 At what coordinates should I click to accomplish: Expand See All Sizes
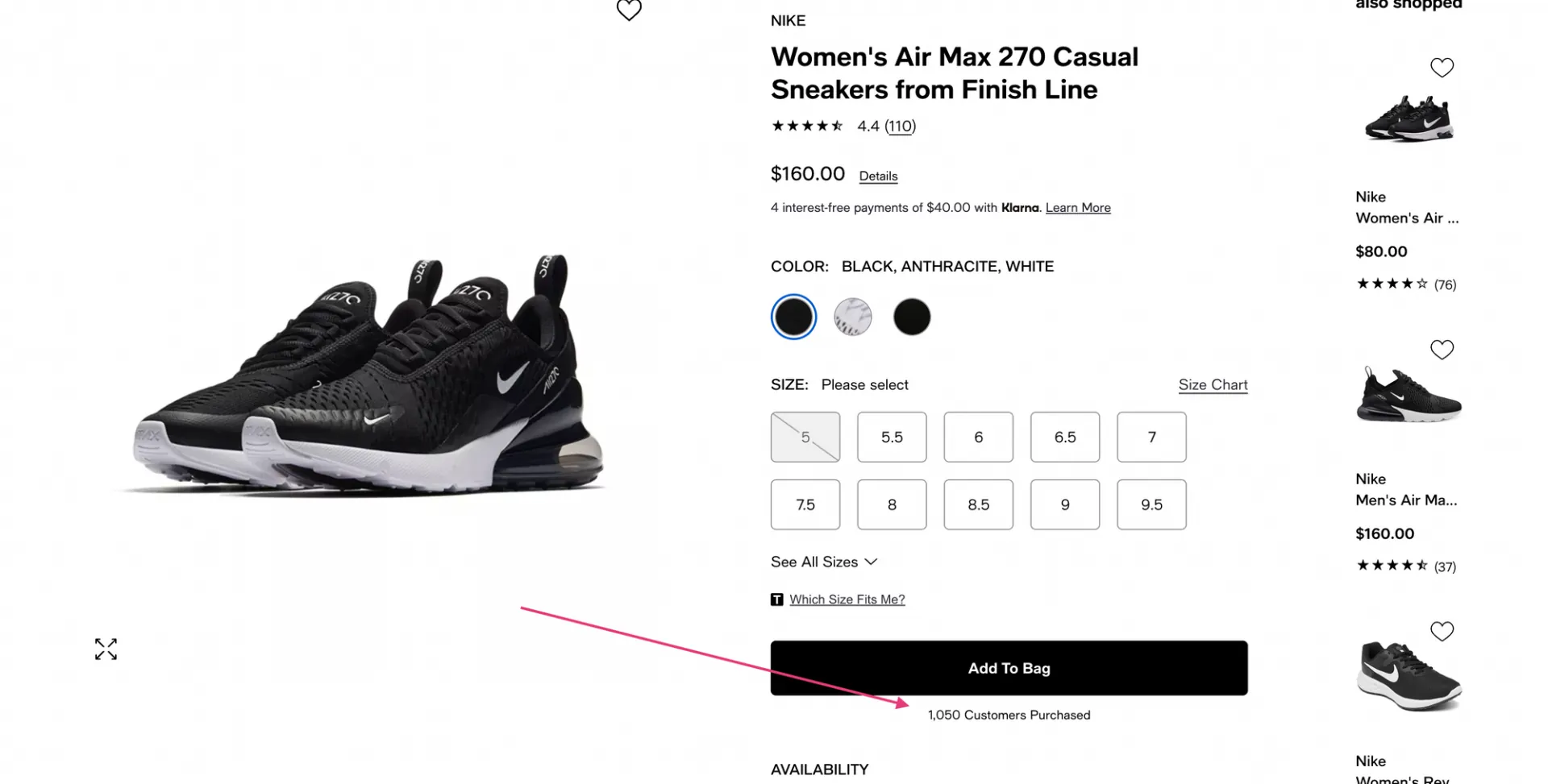(824, 562)
